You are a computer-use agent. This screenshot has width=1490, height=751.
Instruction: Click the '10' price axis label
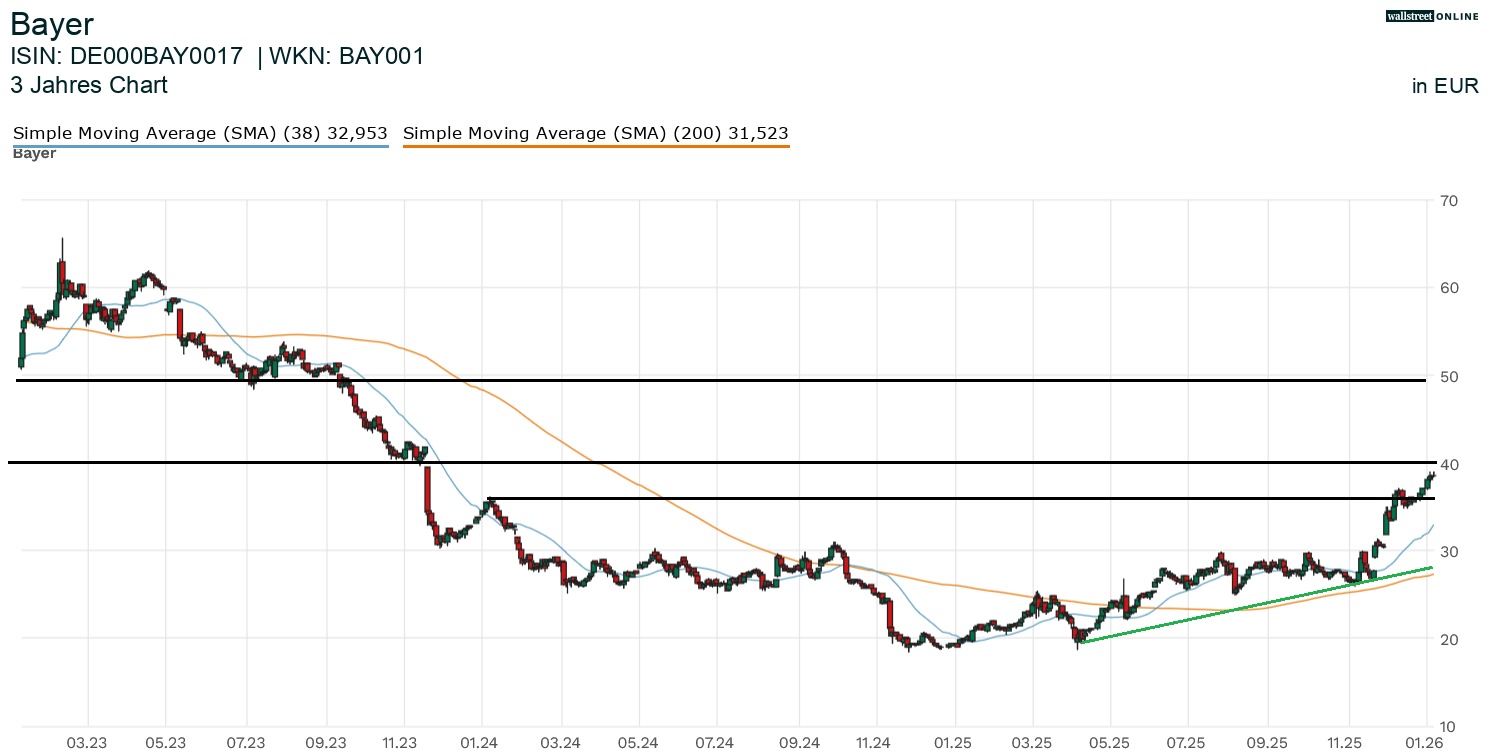[x=1450, y=725]
